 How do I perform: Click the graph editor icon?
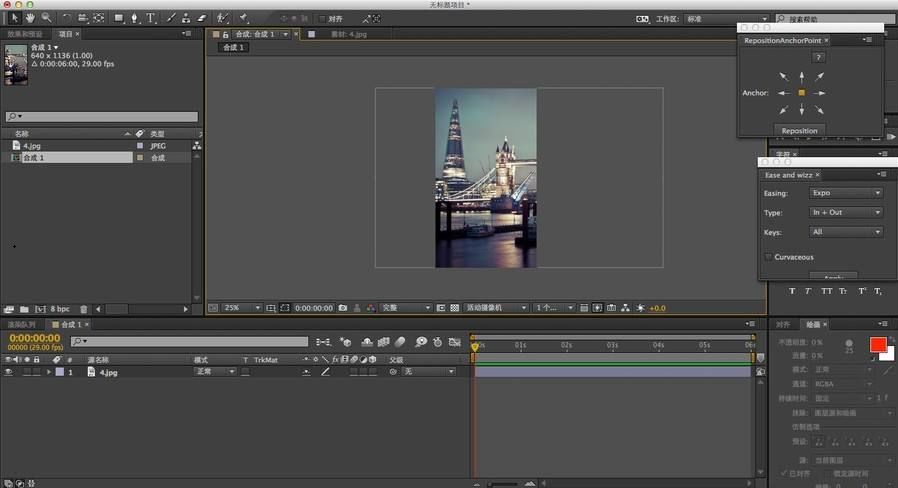point(455,342)
